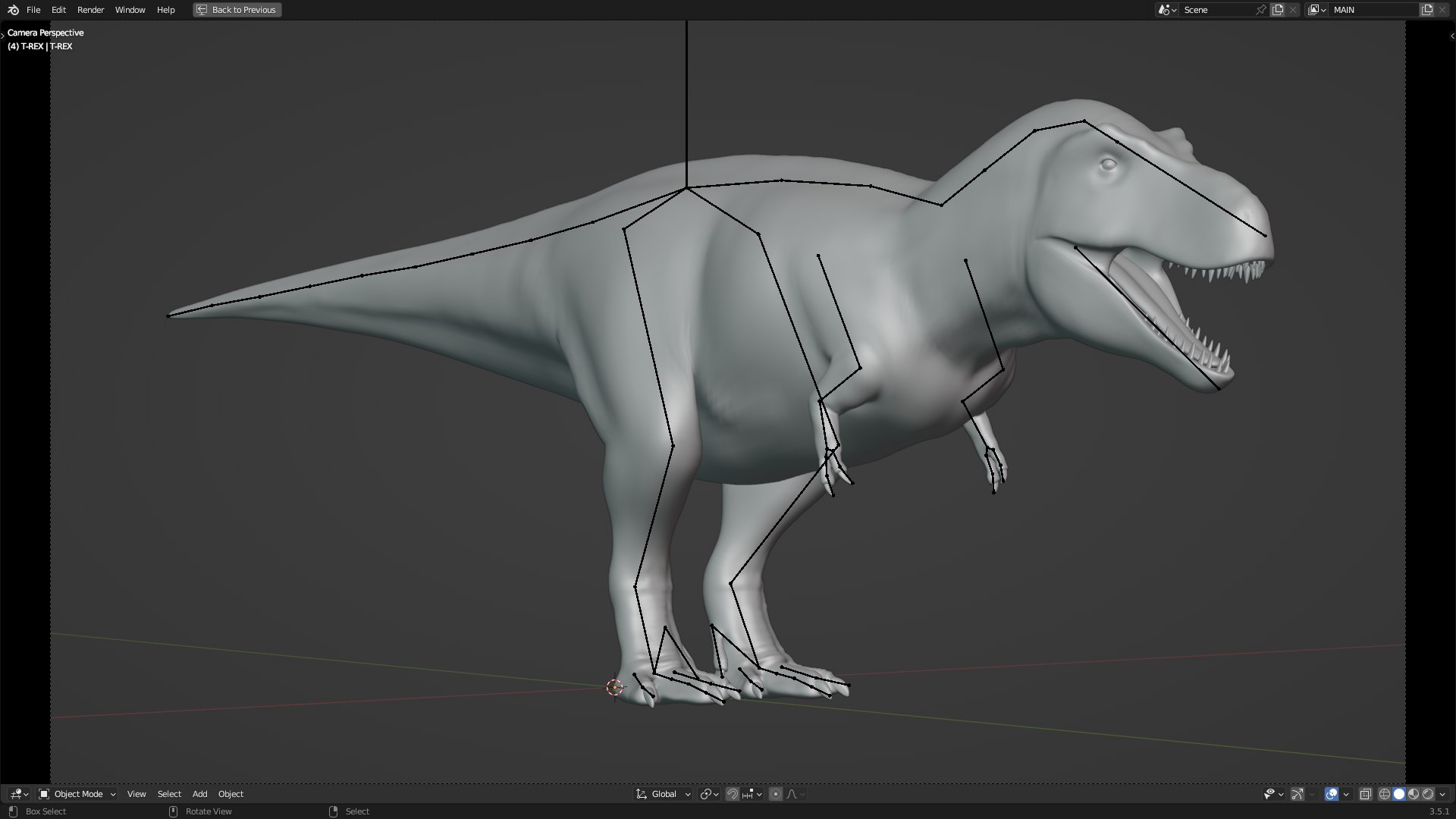Click the Back to Previous button
The height and width of the screenshot is (819, 1456).
point(237,10)
